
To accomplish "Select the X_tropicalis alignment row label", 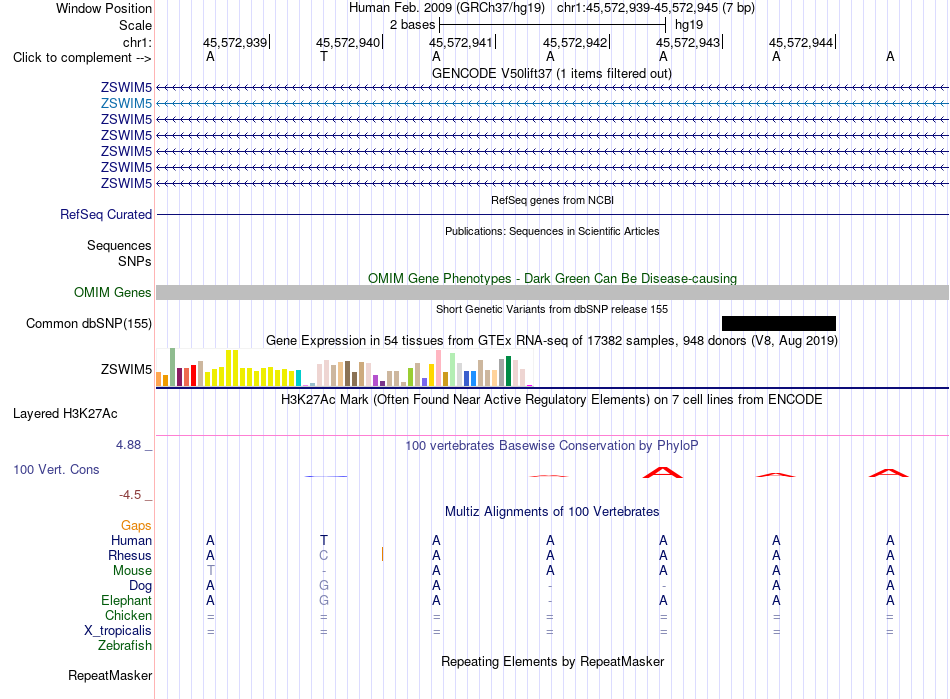I will [x=118, y=631].
